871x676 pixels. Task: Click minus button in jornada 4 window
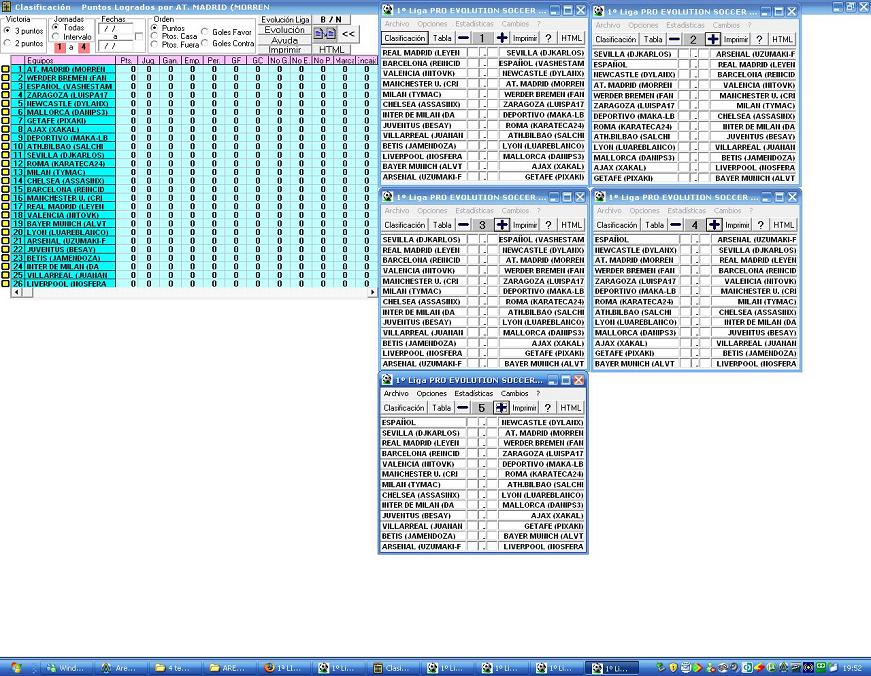(x=675, y=224)
